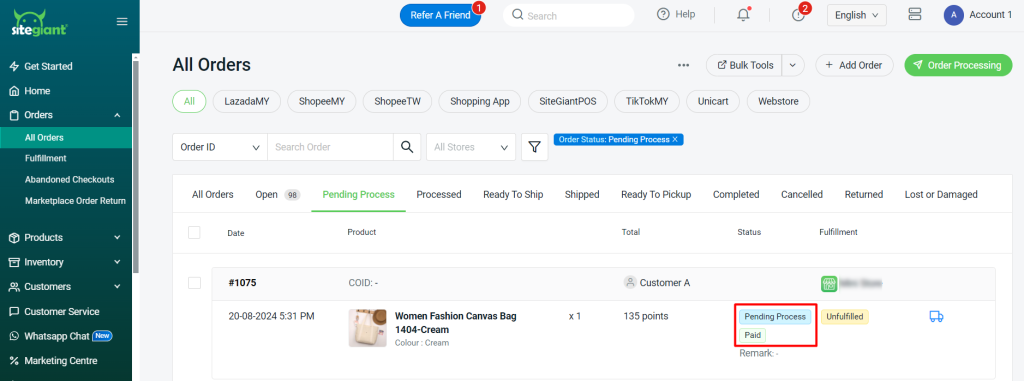The image size is (1024, 381).
Task: Expand the Products sidebar section
Action: (118, 238)
